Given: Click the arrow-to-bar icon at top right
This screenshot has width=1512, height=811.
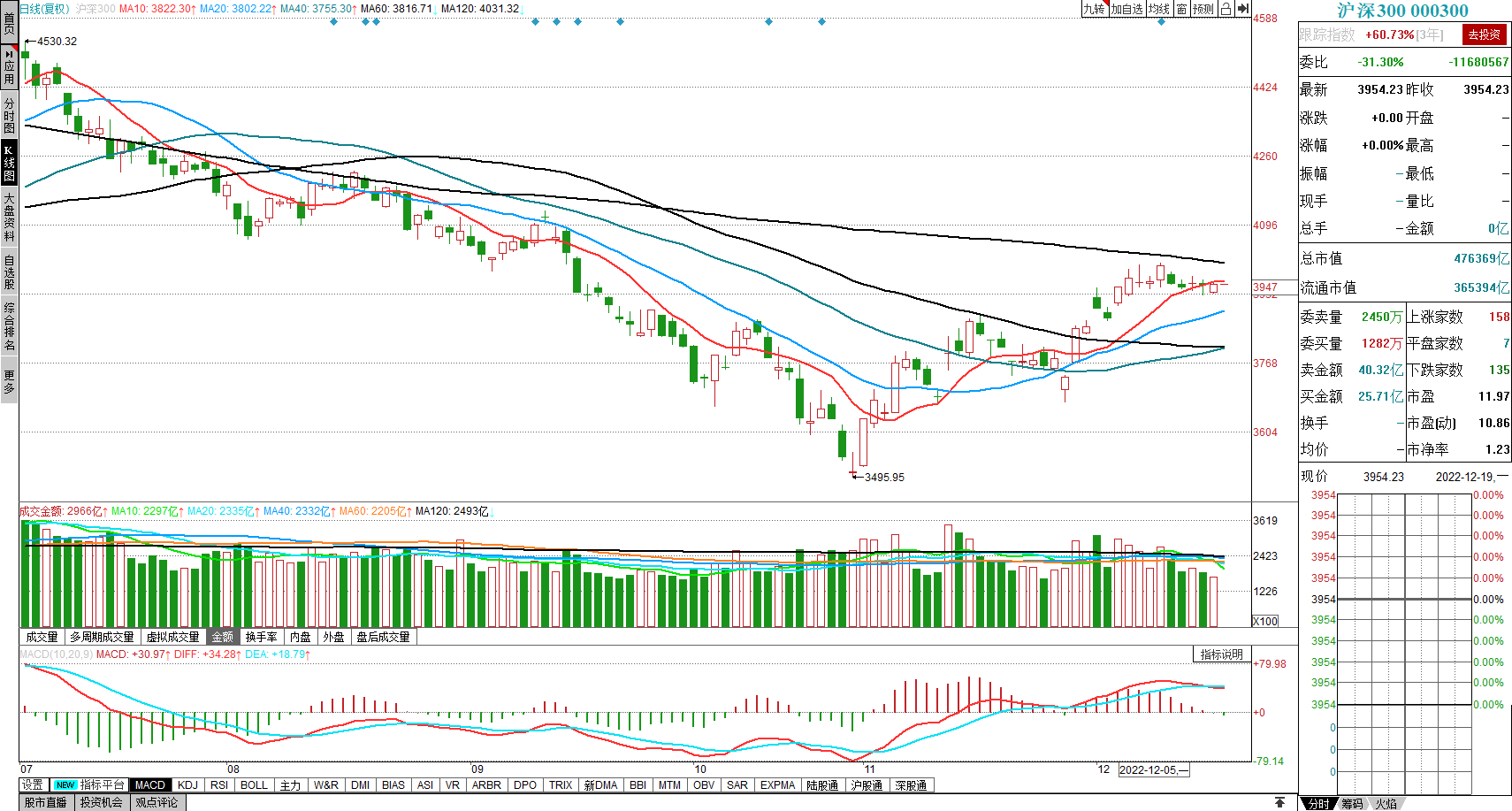Looking at the screenshot, I should coord(1243,9).
